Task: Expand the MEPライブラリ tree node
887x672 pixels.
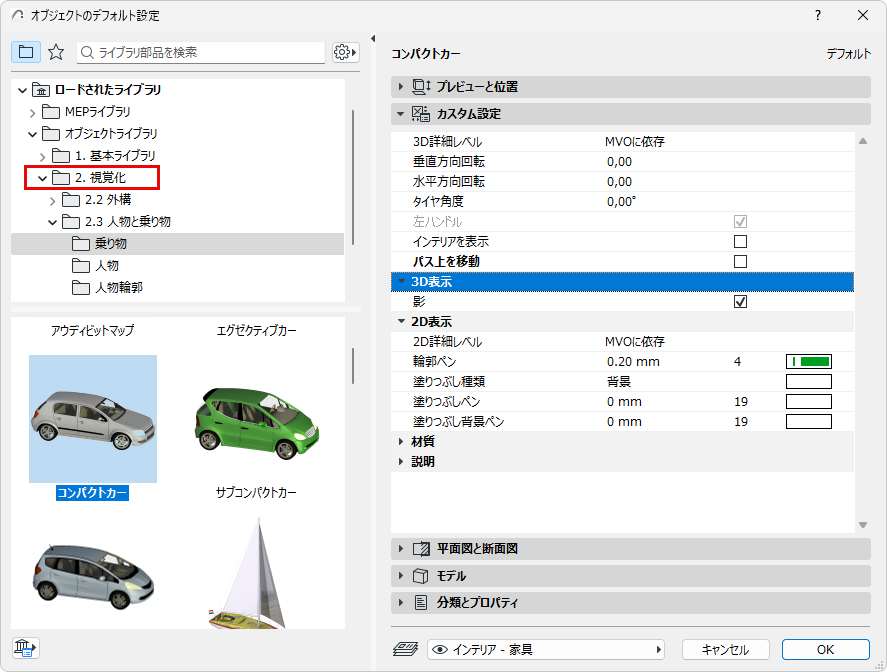Action: pos(32,113)
